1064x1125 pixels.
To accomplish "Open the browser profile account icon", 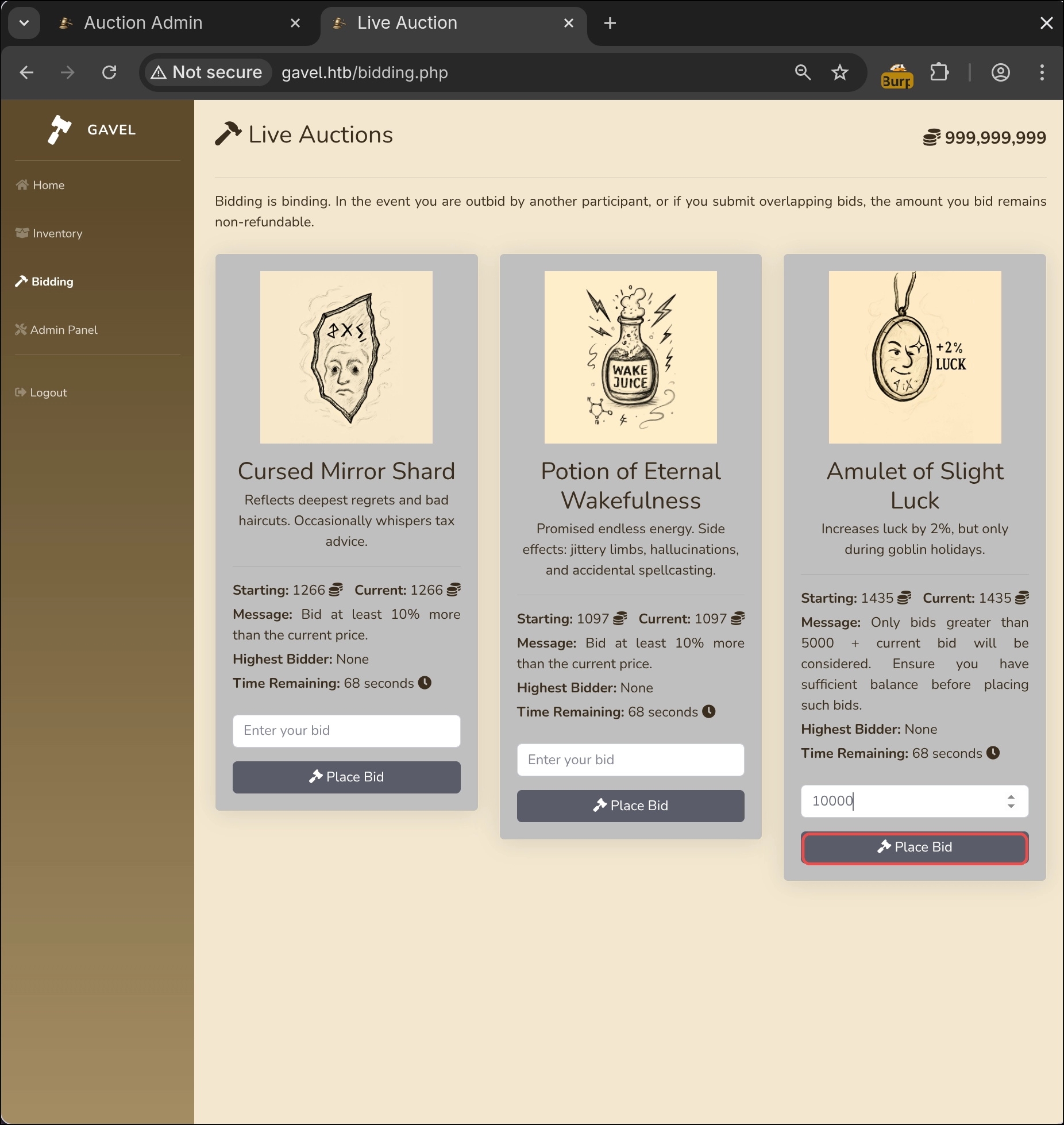I will coord(1000,72).
